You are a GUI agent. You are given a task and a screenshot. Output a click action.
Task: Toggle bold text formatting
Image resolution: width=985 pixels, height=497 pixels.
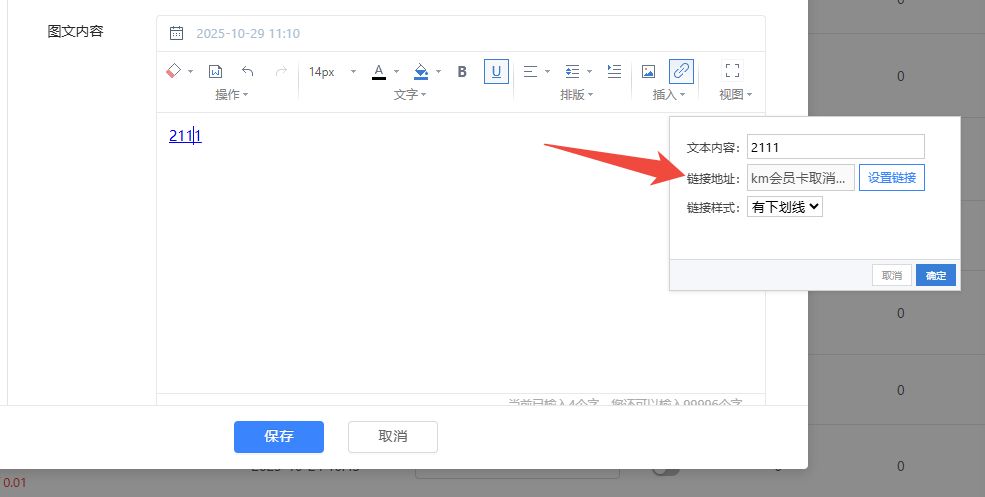tap(462, 71)
